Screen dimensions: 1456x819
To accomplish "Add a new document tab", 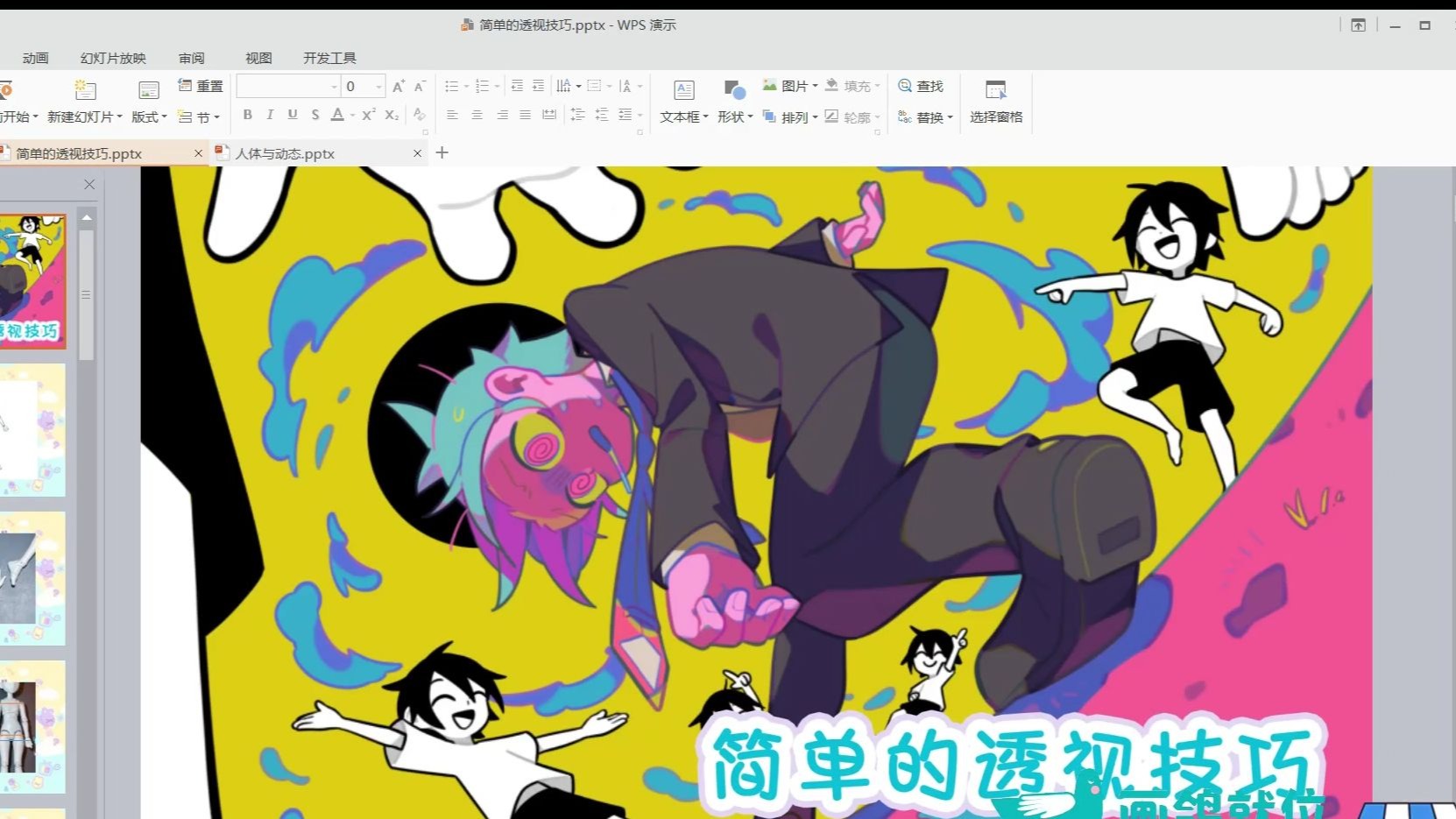I will click(442, 152).
